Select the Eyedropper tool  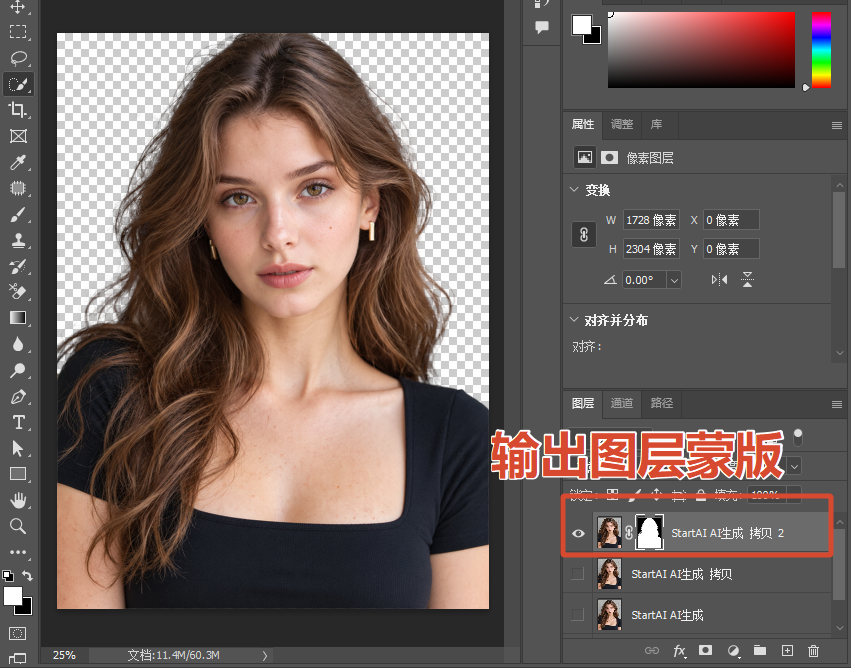tap(18, 162)
